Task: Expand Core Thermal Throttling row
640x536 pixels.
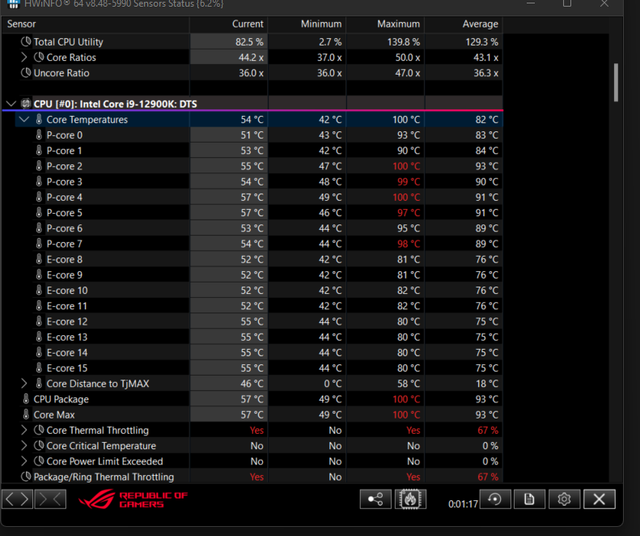Action: coord(24,430)
